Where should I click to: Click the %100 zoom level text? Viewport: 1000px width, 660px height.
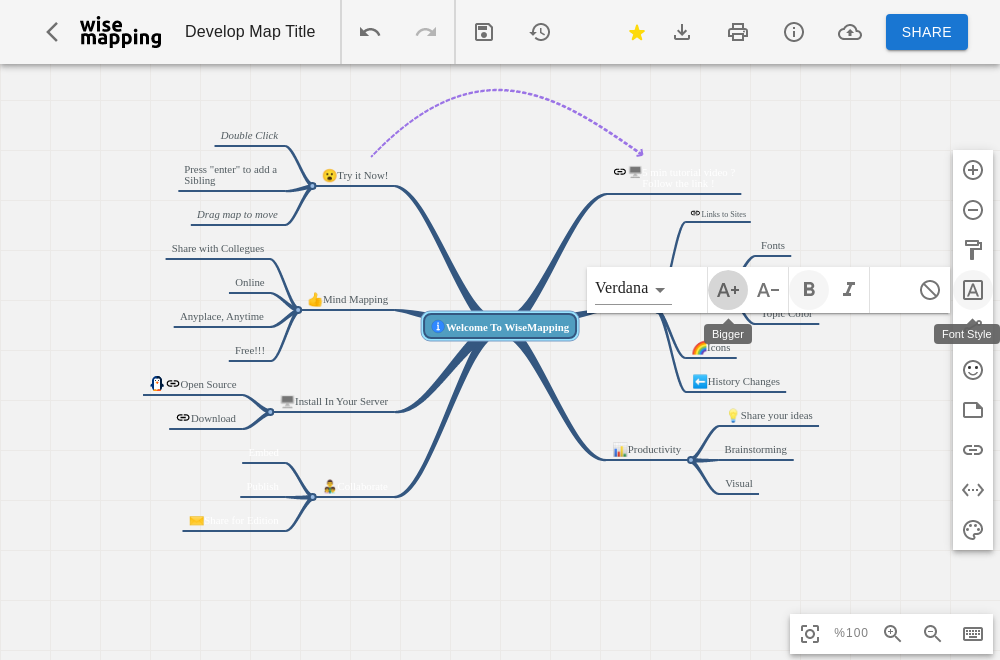point(851,633)
